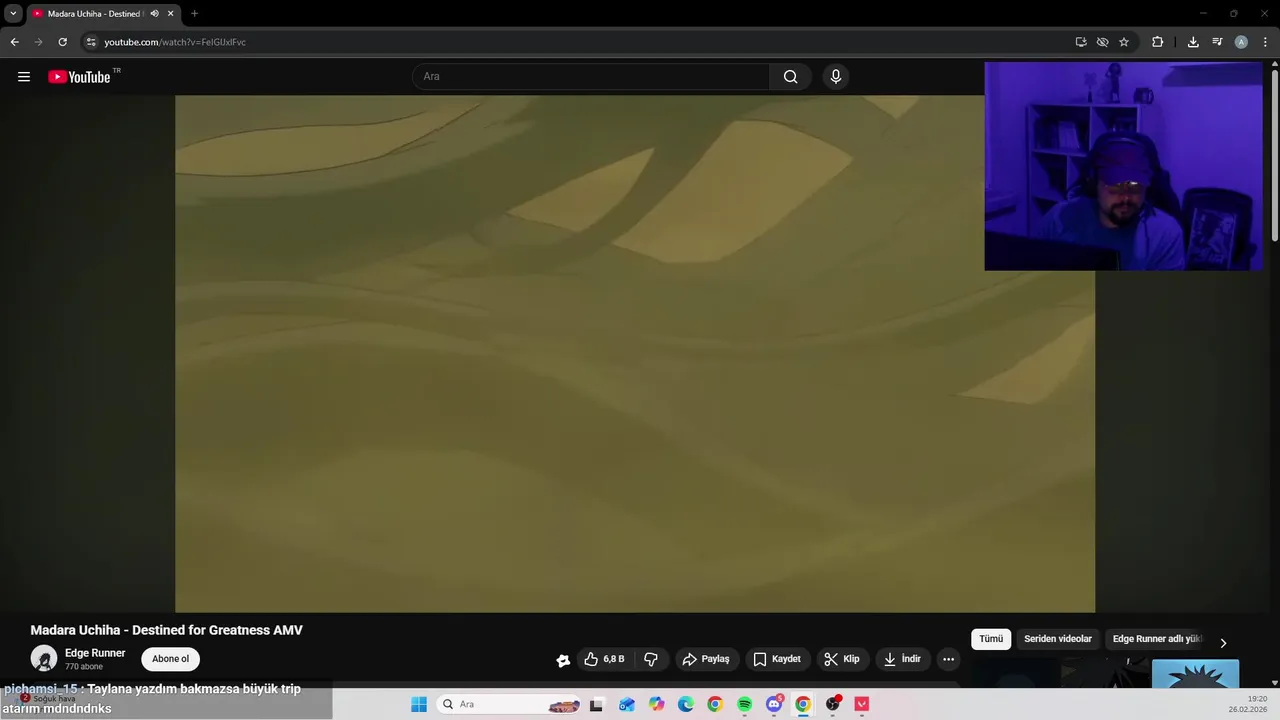
Task: Dislike the video with thumbs down
Action: (651, 659)
